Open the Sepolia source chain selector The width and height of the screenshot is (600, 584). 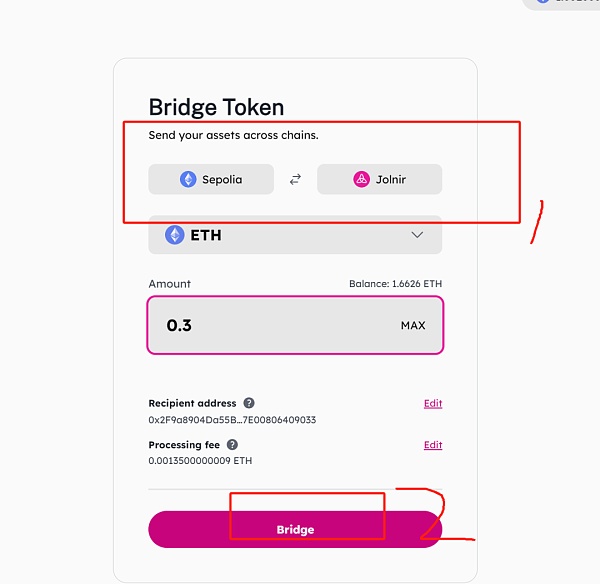tap(211, 179)
